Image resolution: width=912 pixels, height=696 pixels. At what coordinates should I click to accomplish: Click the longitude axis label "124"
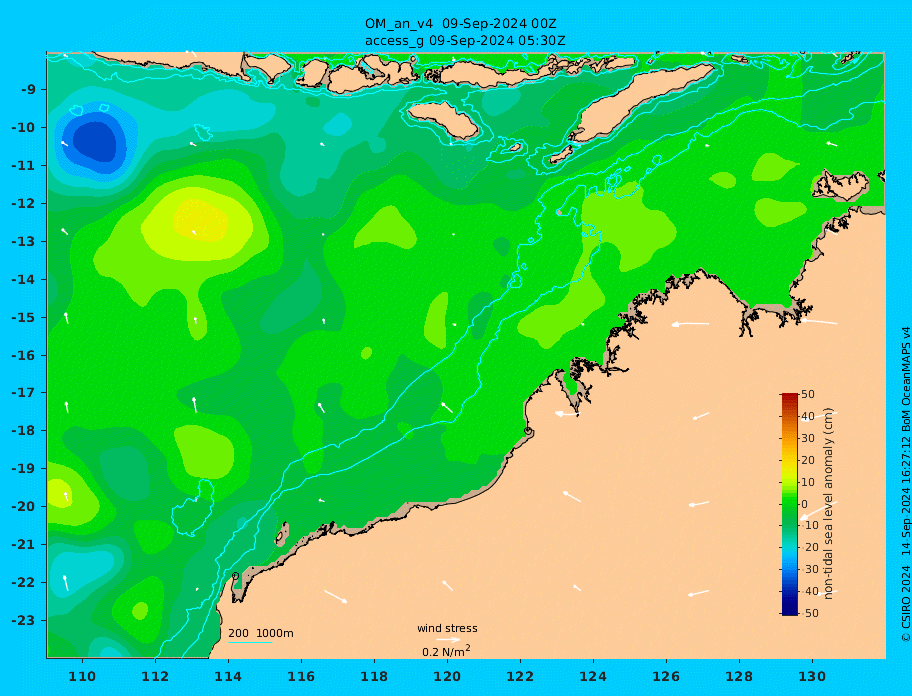(593, 676)
